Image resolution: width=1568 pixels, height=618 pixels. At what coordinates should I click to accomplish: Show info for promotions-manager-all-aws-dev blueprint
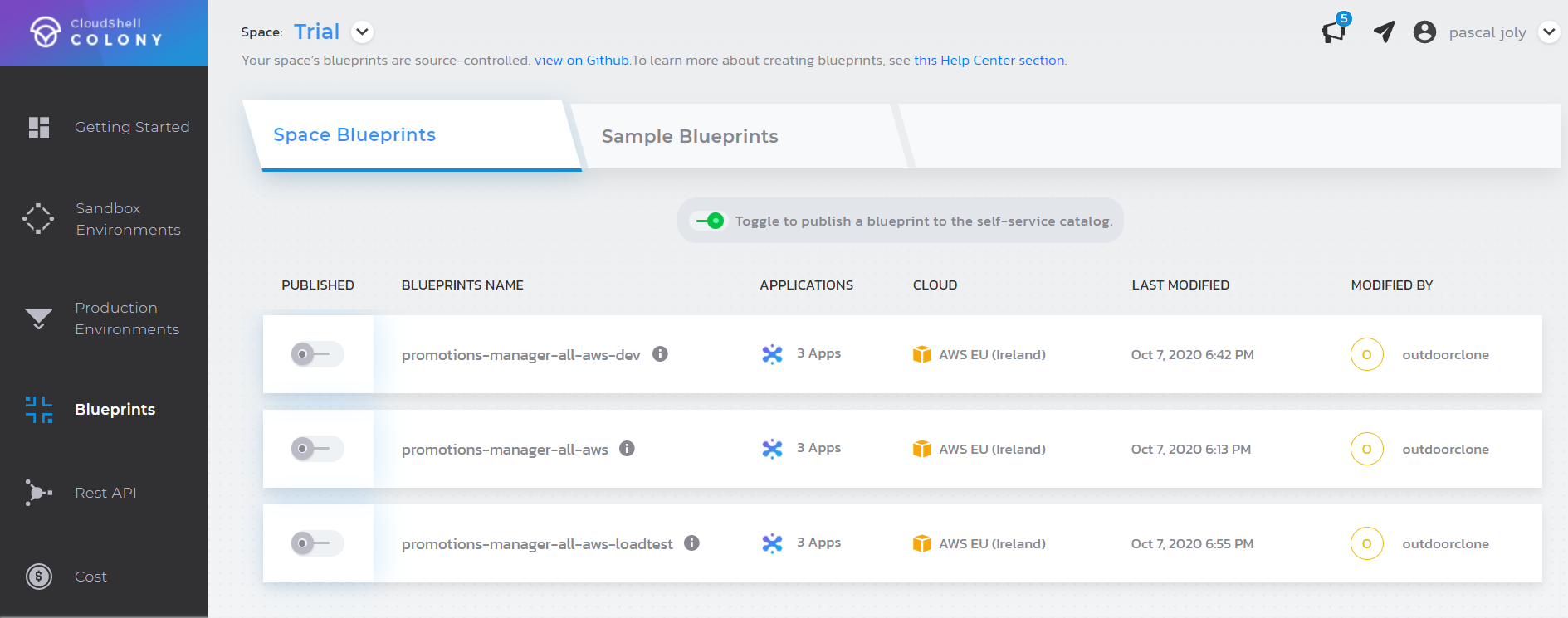(x=660, y=354)
